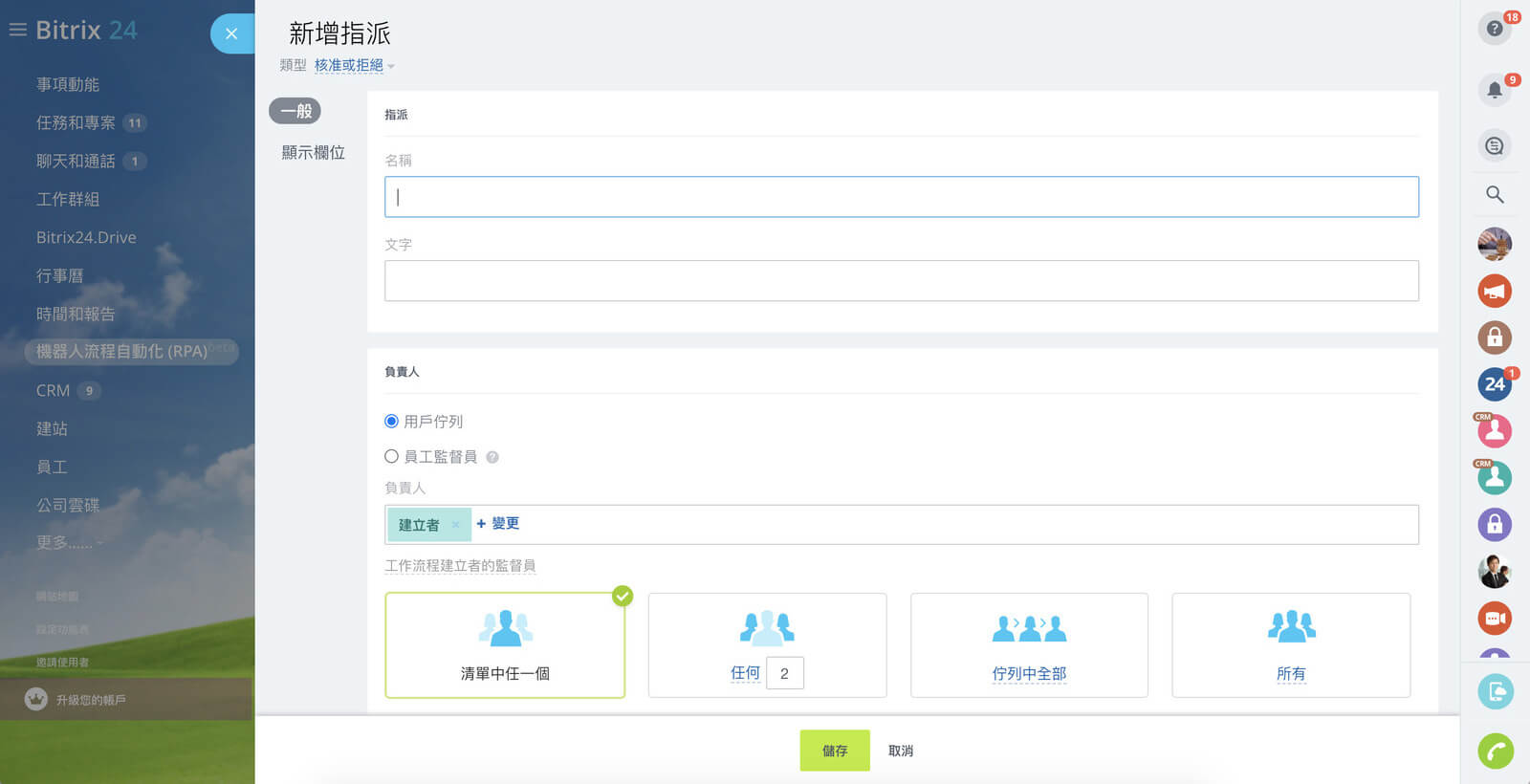Focus the 名稱 input field
1530x784 pixels.
(x=902, y=197)
